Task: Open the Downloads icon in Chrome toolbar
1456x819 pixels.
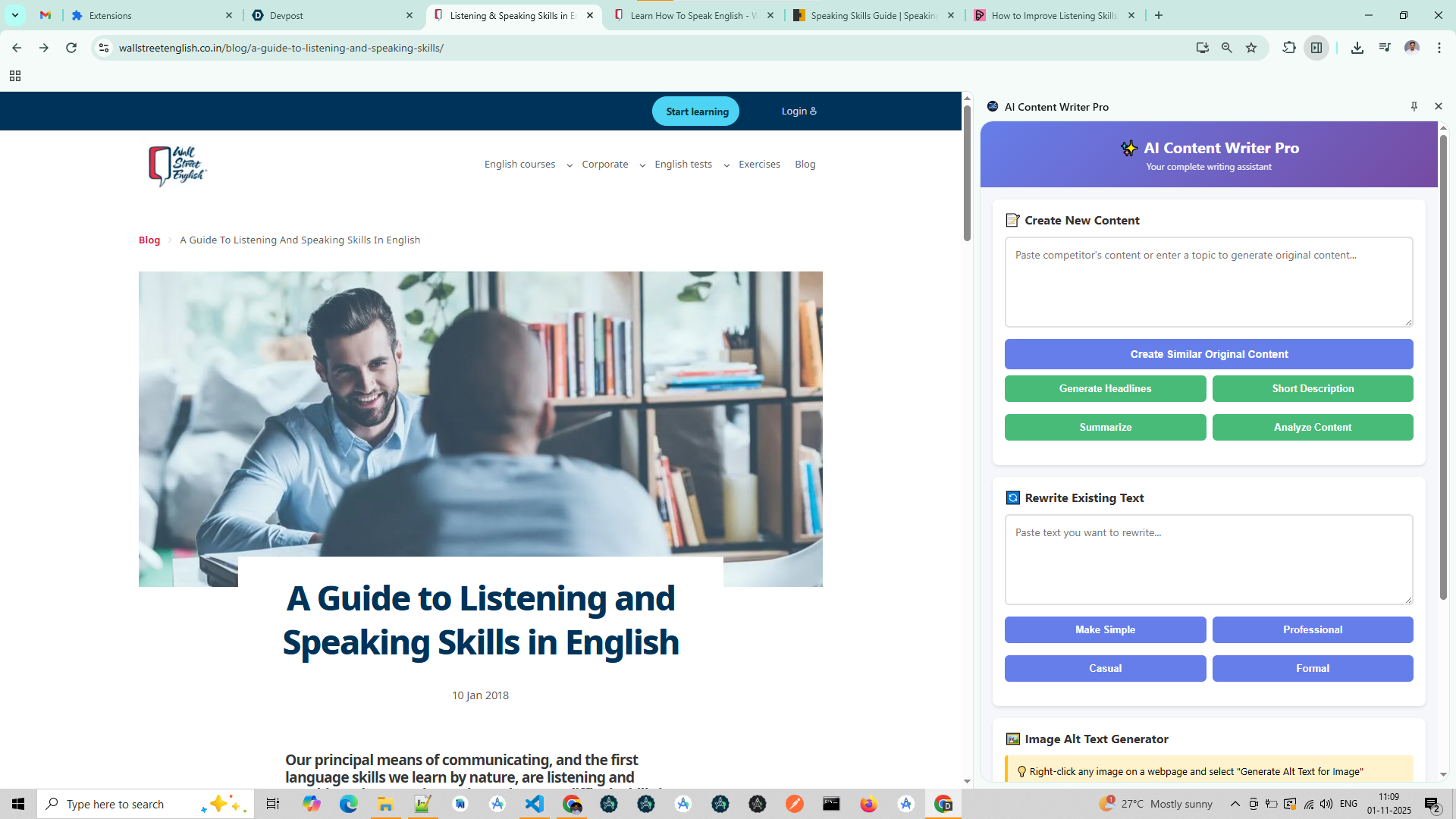Action: pyautogui.click(x=1357, y=48)
